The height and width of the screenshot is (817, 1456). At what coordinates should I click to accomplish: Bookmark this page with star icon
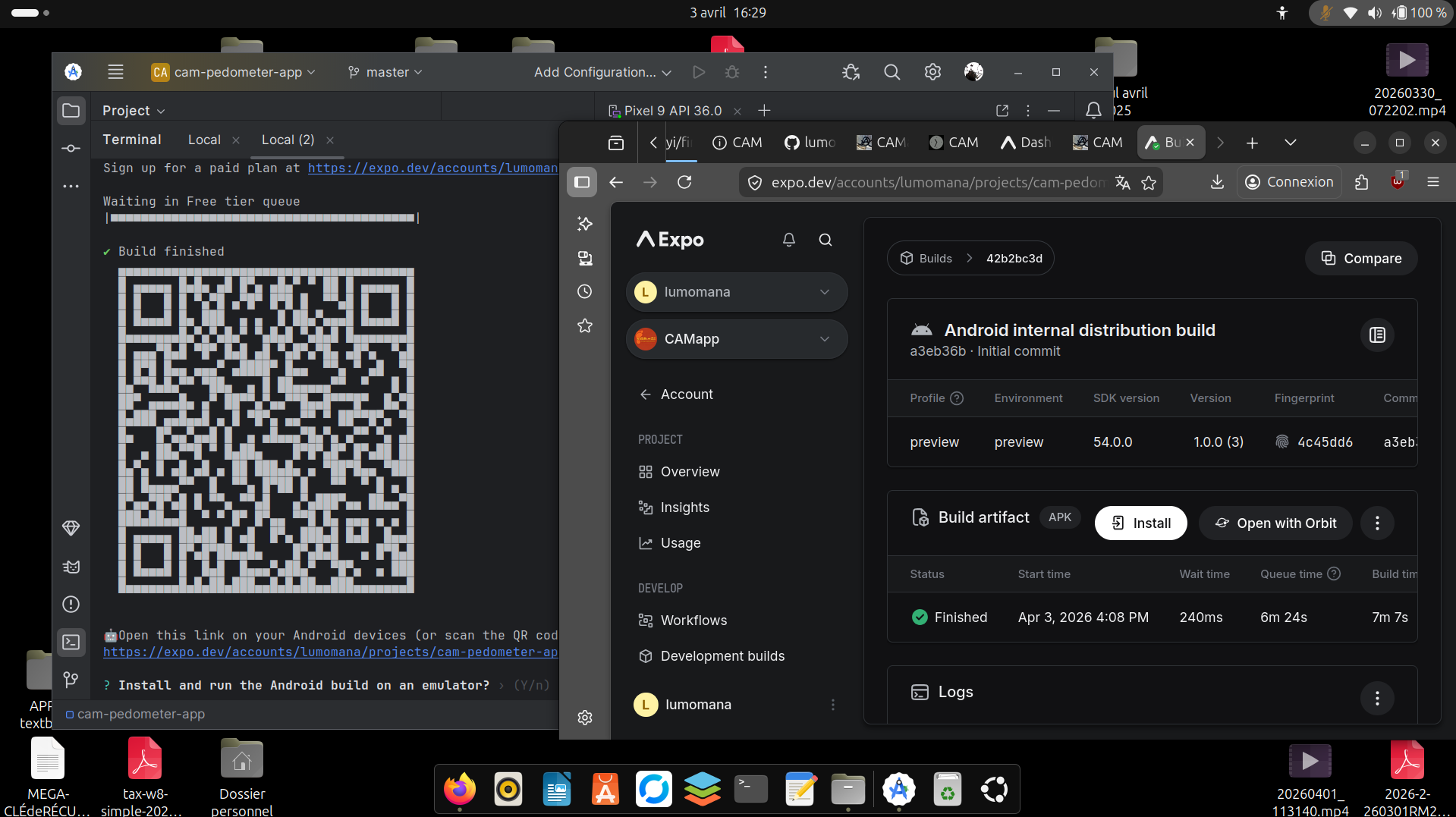click(x=1149, y=183)
